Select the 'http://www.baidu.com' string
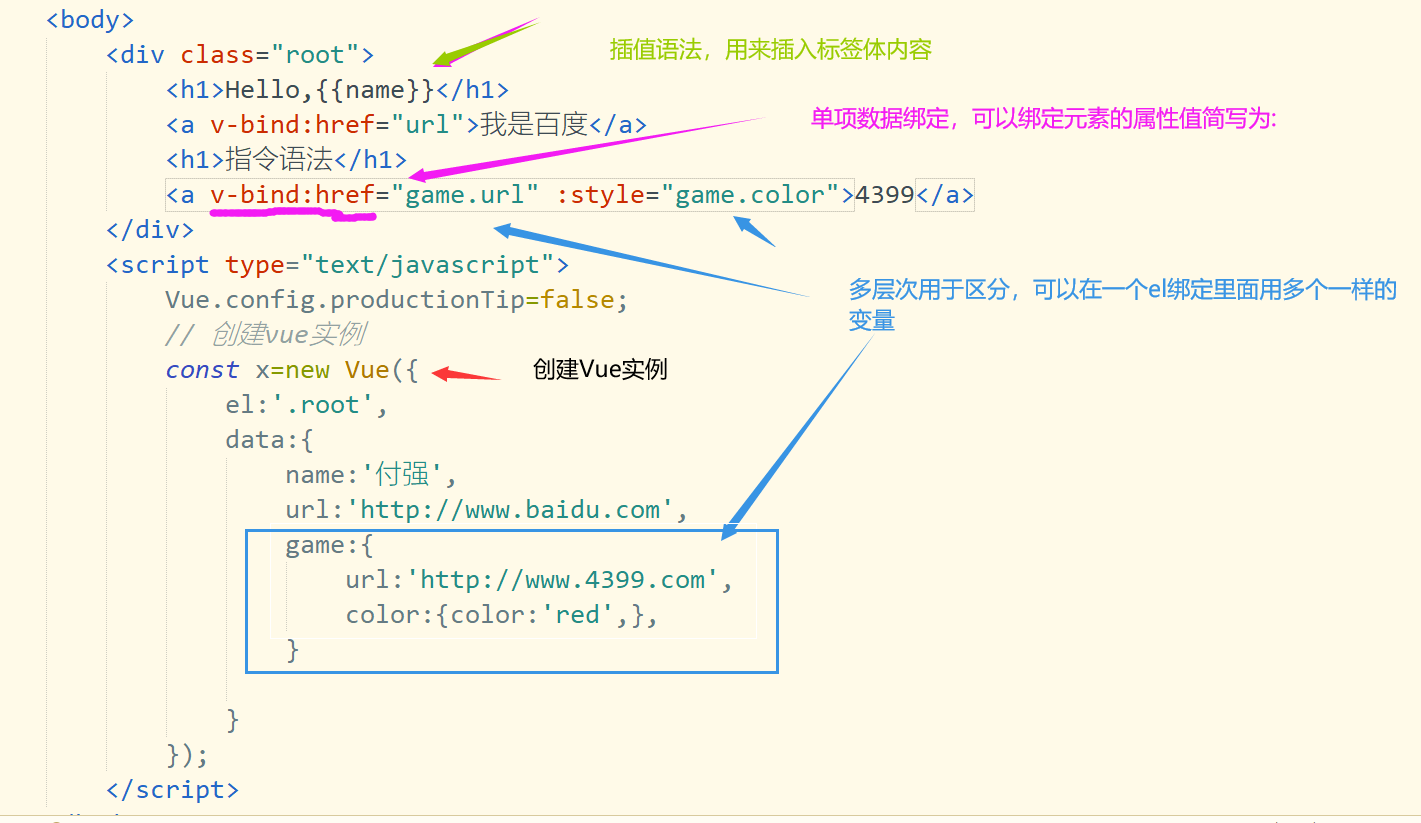This screenshot has width=1421, height=823. click(x=510, y=509)
